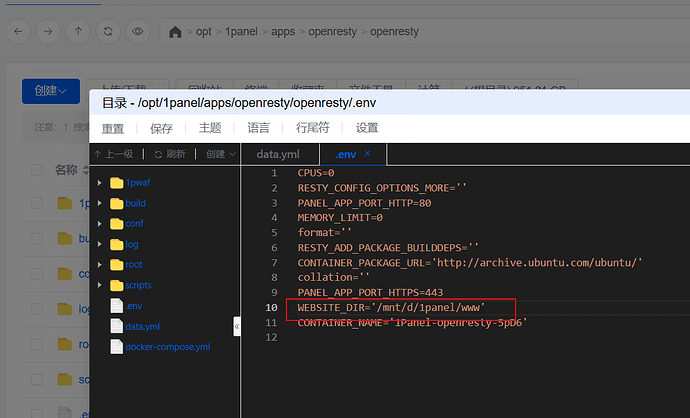
Task: Click the scripts folder icon
Action: click(117, 285)
